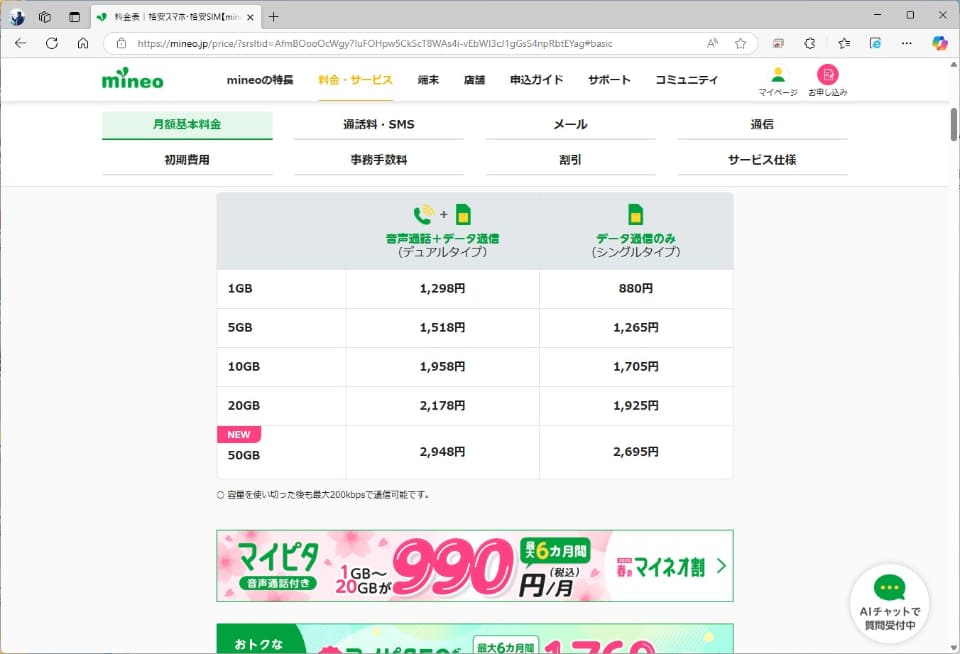Click the 2,948円 price cell

pyautogui.click(x=442, y=452)
